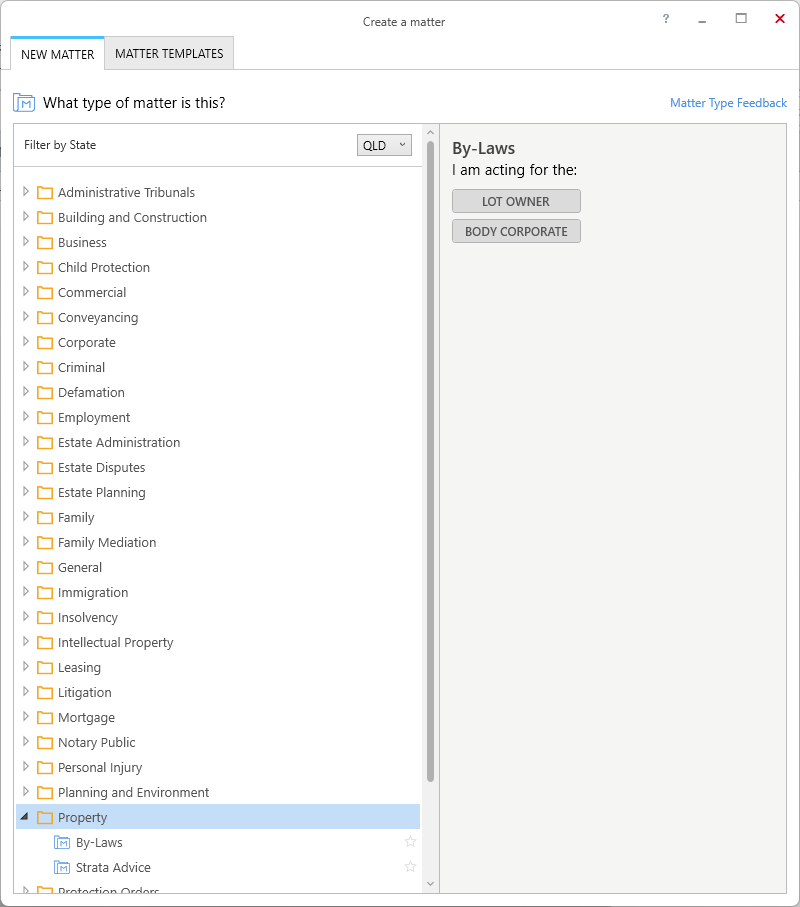Open the Matter Type Feedback link
The width and height of the screenshot is (800, 907).
point(728,103)
